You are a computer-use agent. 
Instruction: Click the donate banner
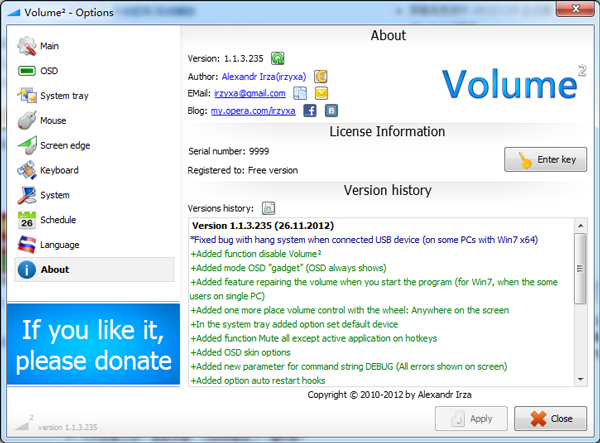[93, 344]
